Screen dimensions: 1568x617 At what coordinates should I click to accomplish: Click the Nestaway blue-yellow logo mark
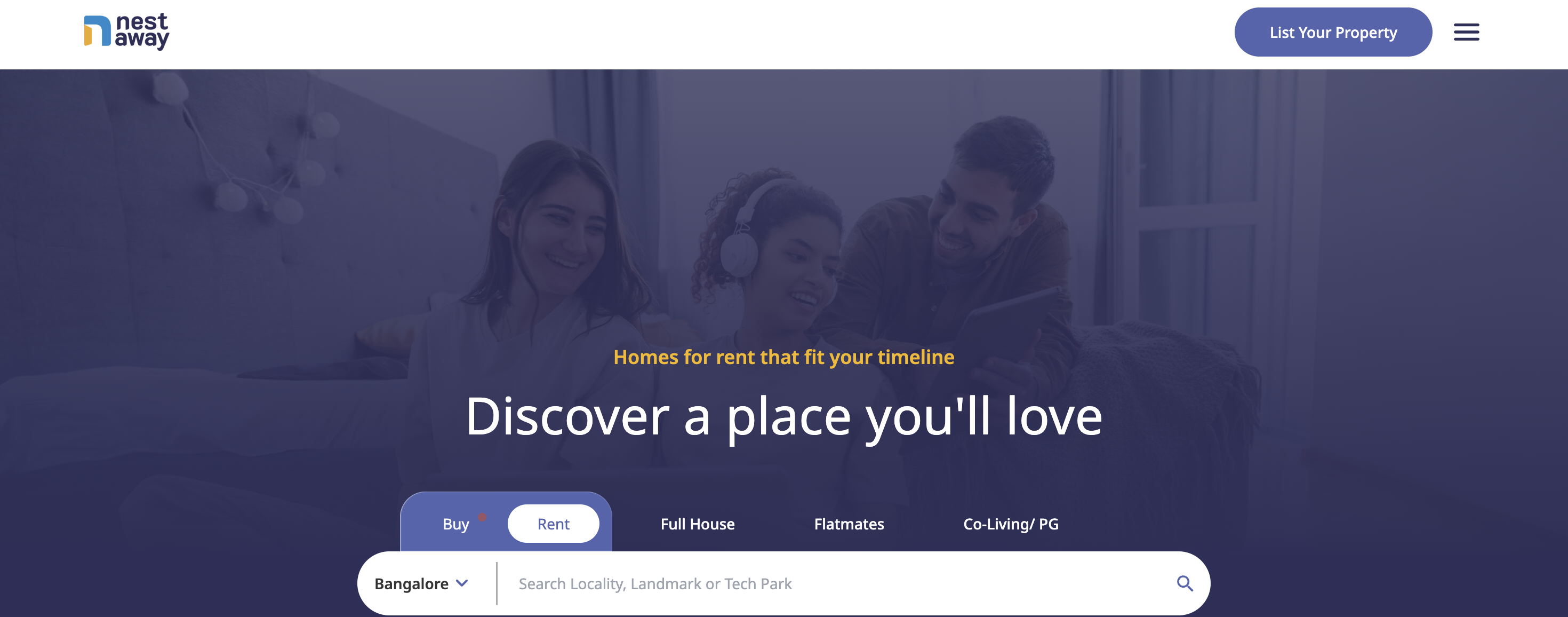tap(98, 31)
